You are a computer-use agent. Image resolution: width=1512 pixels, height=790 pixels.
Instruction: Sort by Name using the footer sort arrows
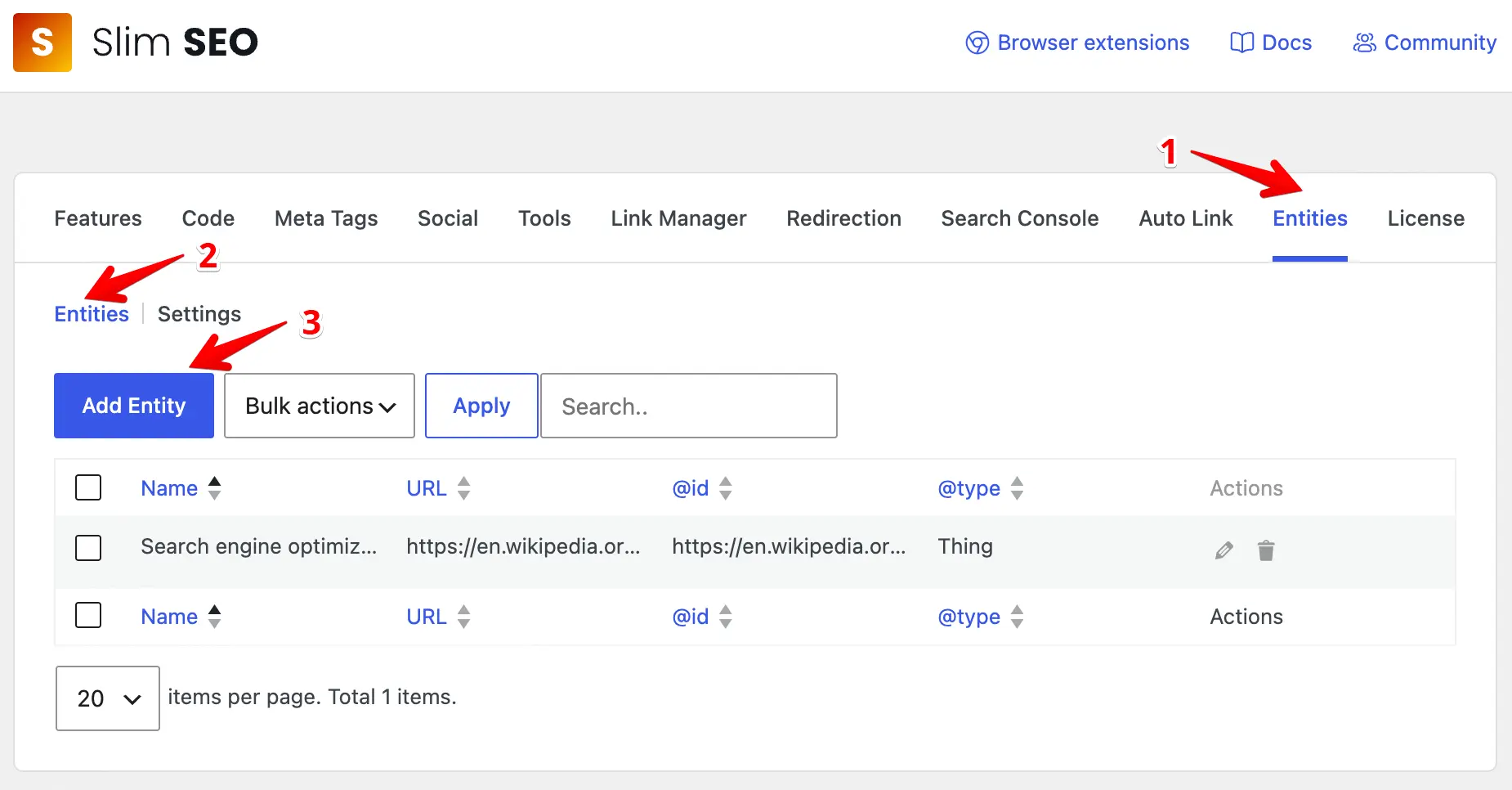[215, 617]
